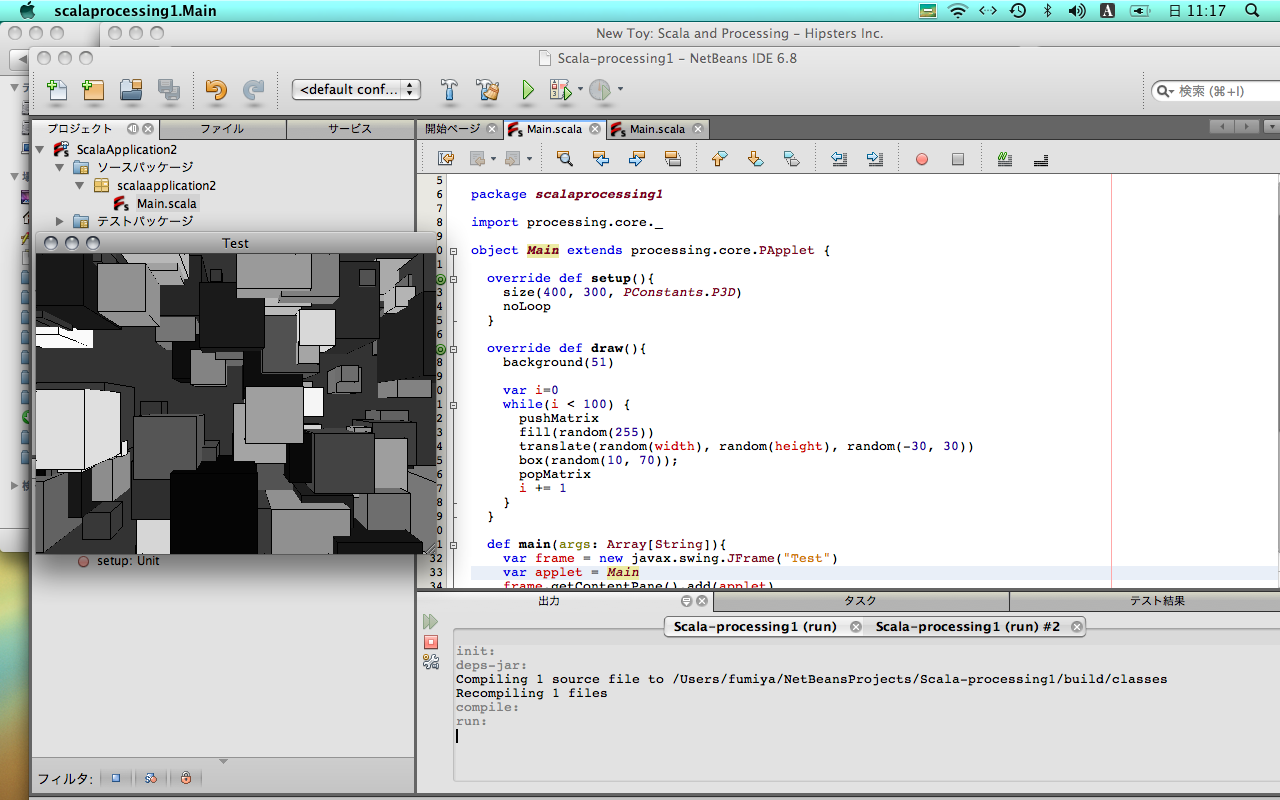Toggle the first filter button in navigator
The width and height of the screenshot is (1280, 800).
click(116, 778)
